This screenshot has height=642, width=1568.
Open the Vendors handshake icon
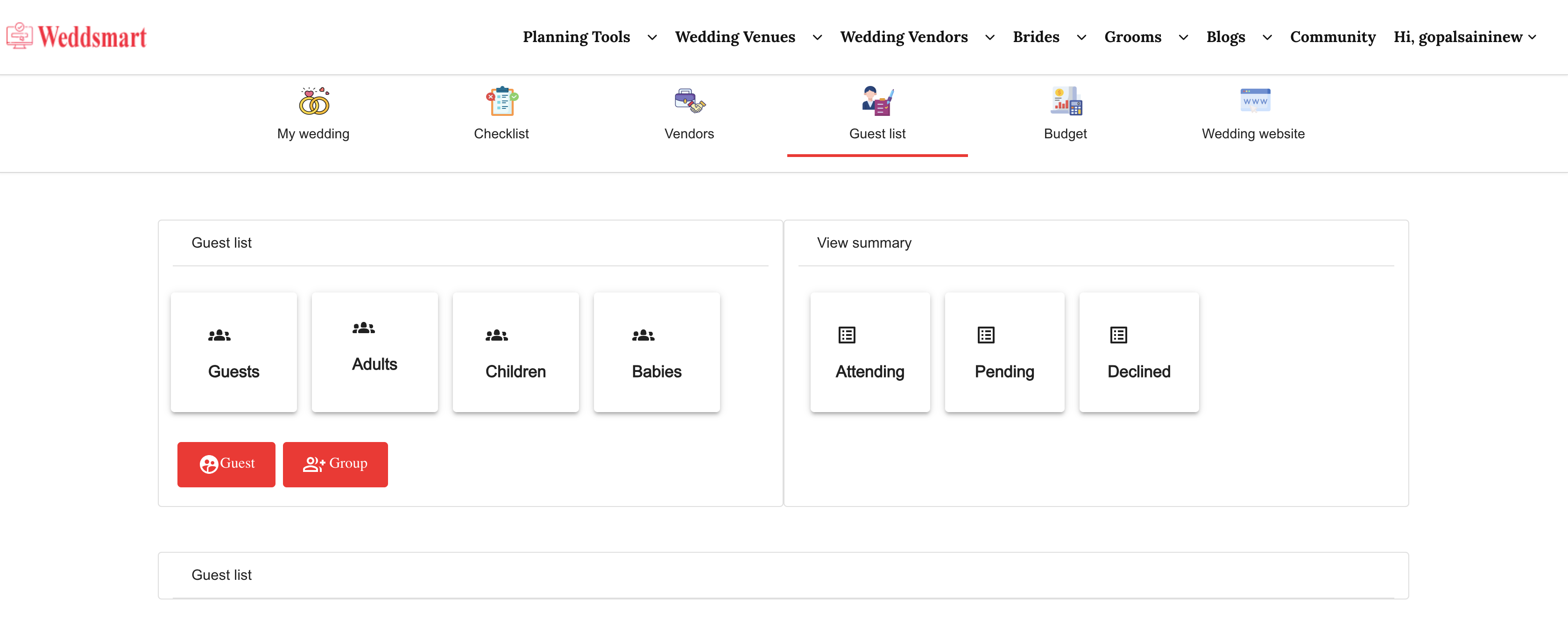689,101
